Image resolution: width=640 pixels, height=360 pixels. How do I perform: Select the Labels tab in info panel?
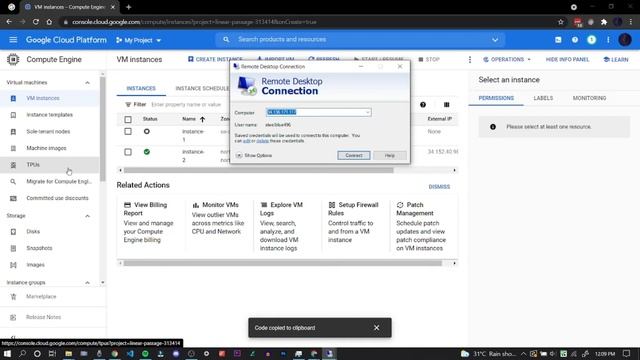click(543, 98)
